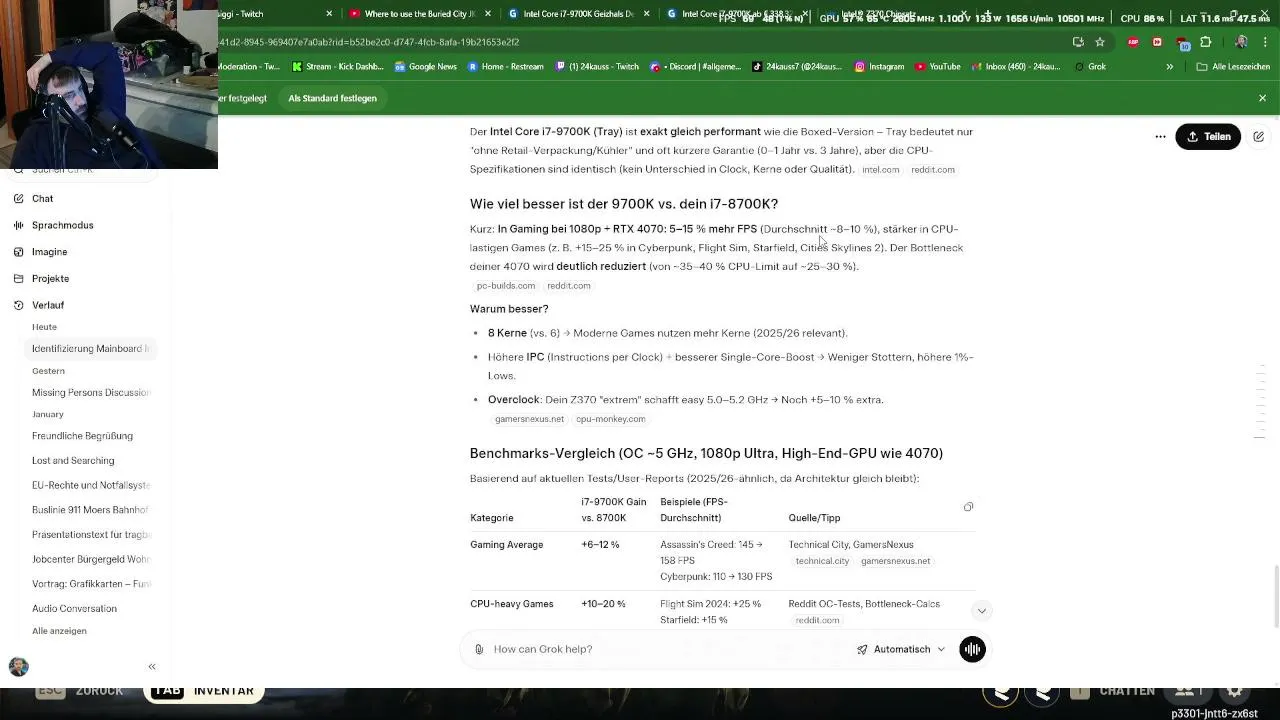This screenshot has width=1280, height=720.
Task: Open the browser extensions puzzle menu
Action: (1205, 42)
